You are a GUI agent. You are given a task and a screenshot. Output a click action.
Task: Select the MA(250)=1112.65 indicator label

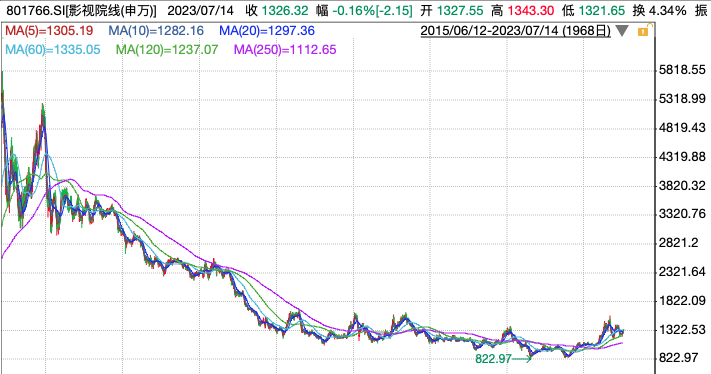coord(285,49)
